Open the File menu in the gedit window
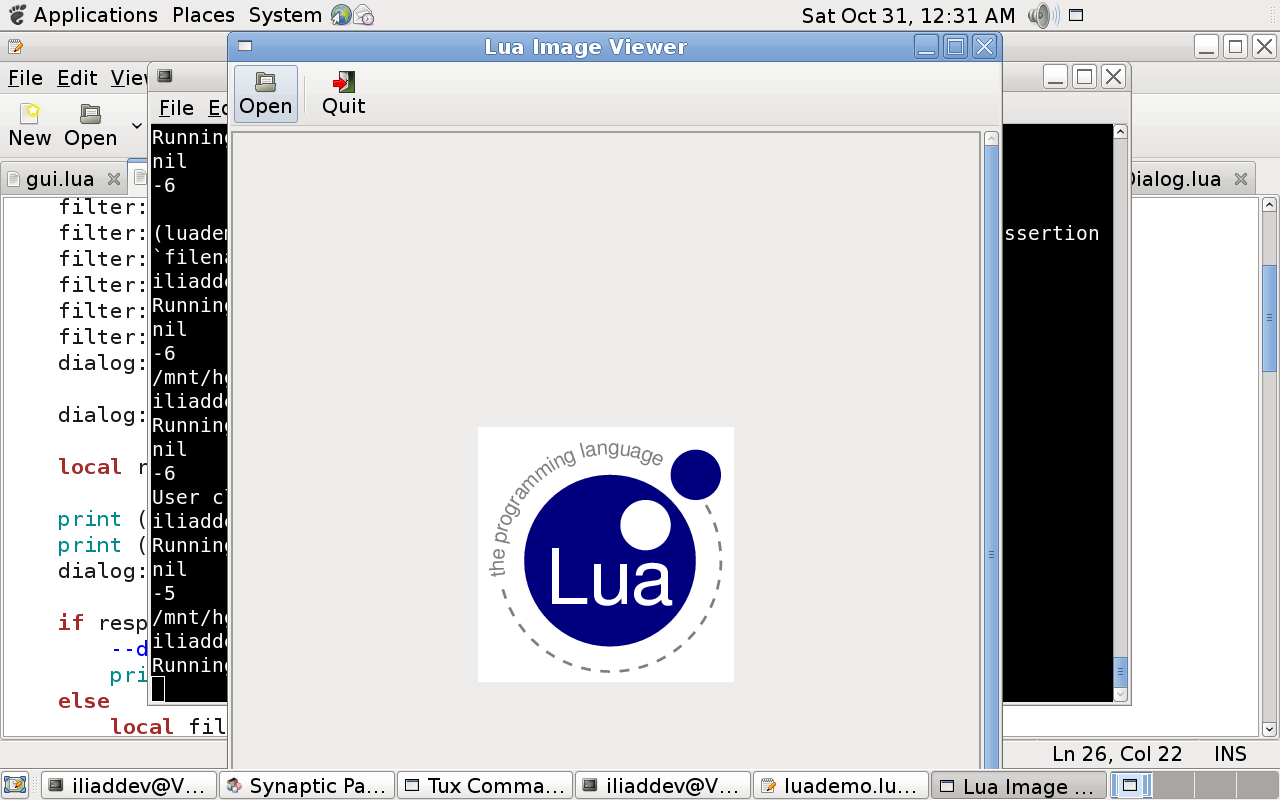 pos(25,78)
